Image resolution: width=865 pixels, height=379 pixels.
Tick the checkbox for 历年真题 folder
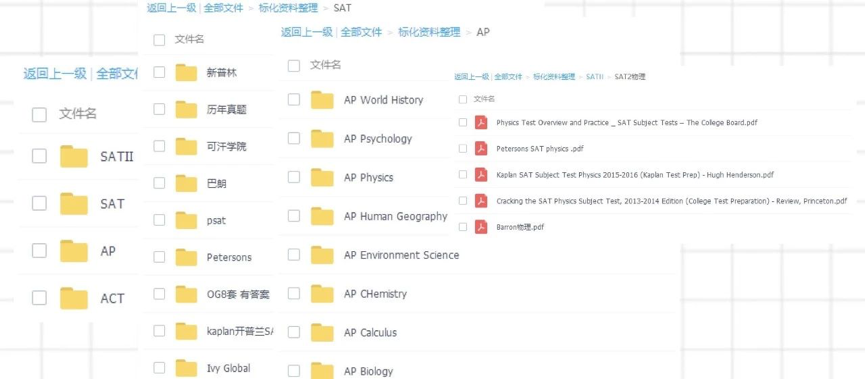coord(159,109)
